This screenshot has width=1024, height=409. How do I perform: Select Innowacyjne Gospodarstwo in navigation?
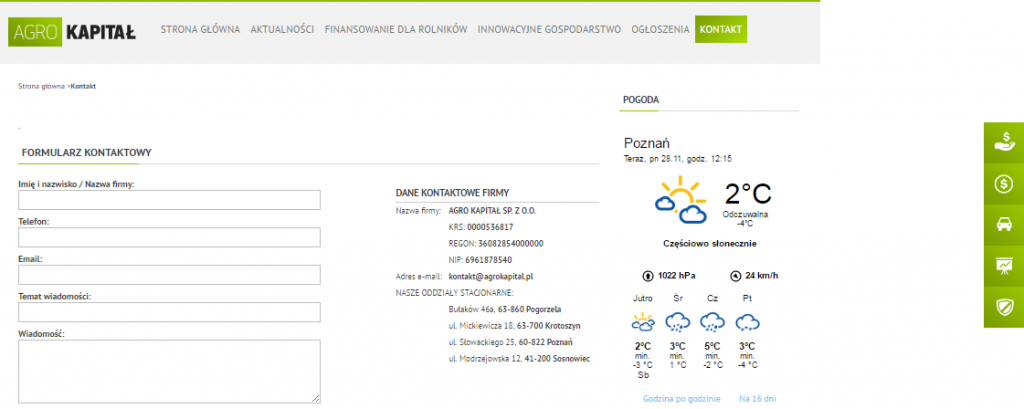(549, 30)
